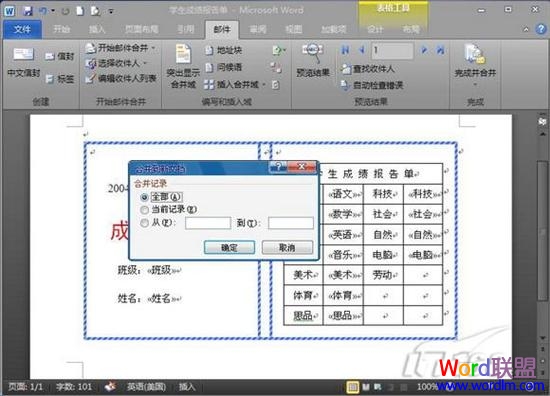Undo the last action
The image size is (550, 396).
(43, 11)
